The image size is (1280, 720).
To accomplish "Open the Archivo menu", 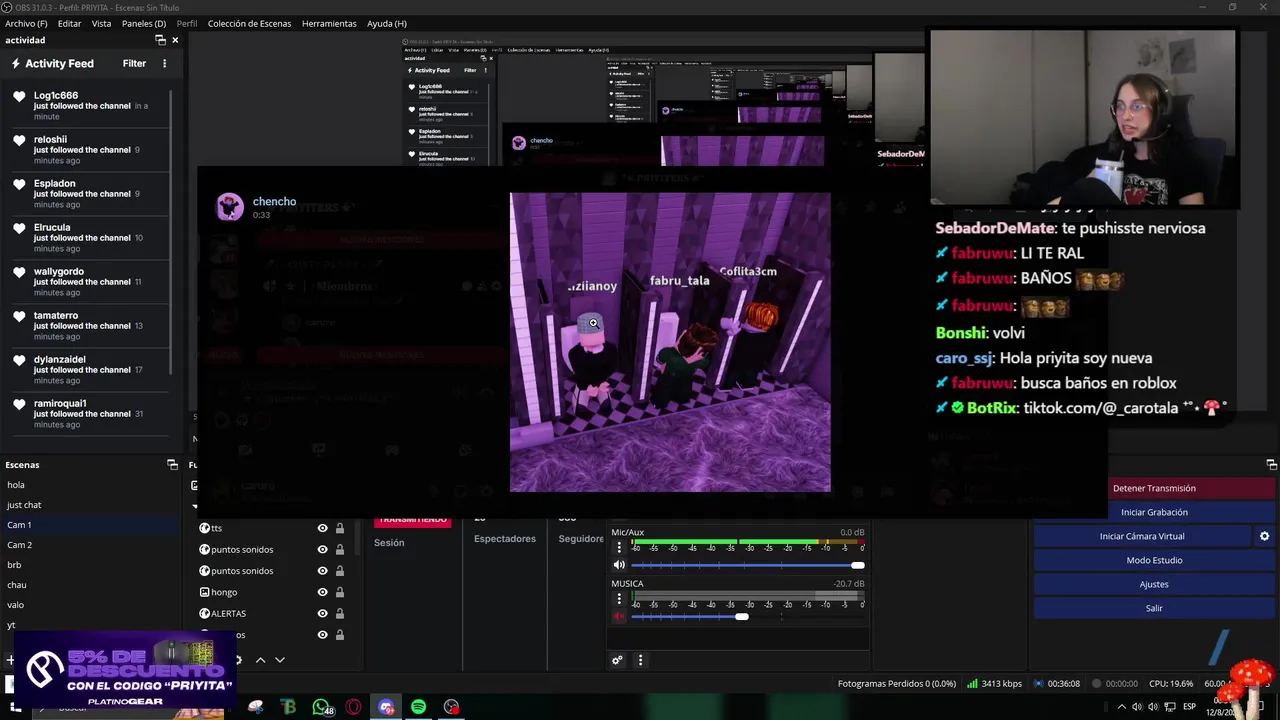I will [26, 23].
